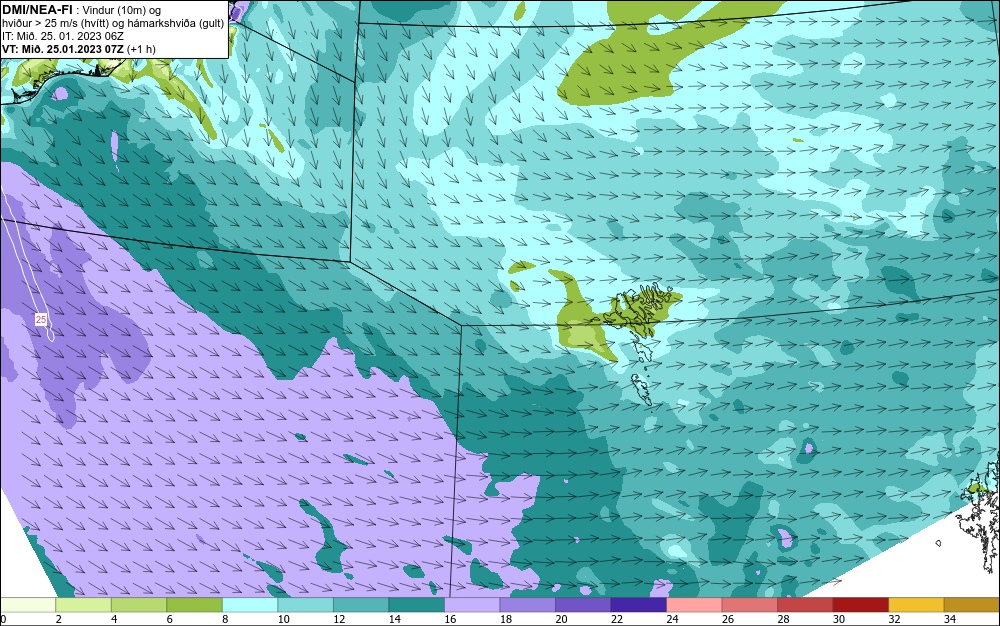Click the legend value '2'

point(59,619)
